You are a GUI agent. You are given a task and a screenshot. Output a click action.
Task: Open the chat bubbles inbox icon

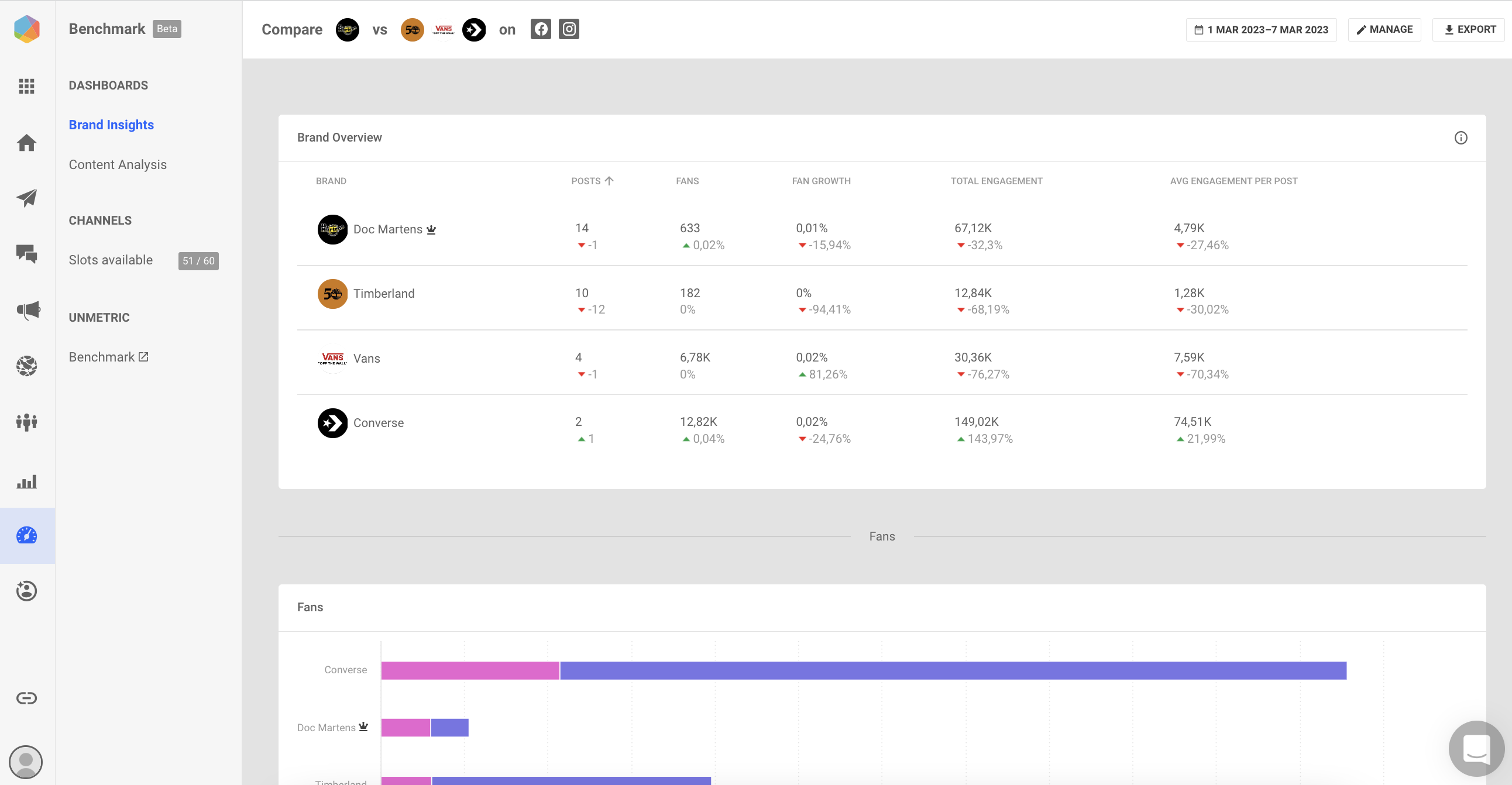tap(26, 253)
